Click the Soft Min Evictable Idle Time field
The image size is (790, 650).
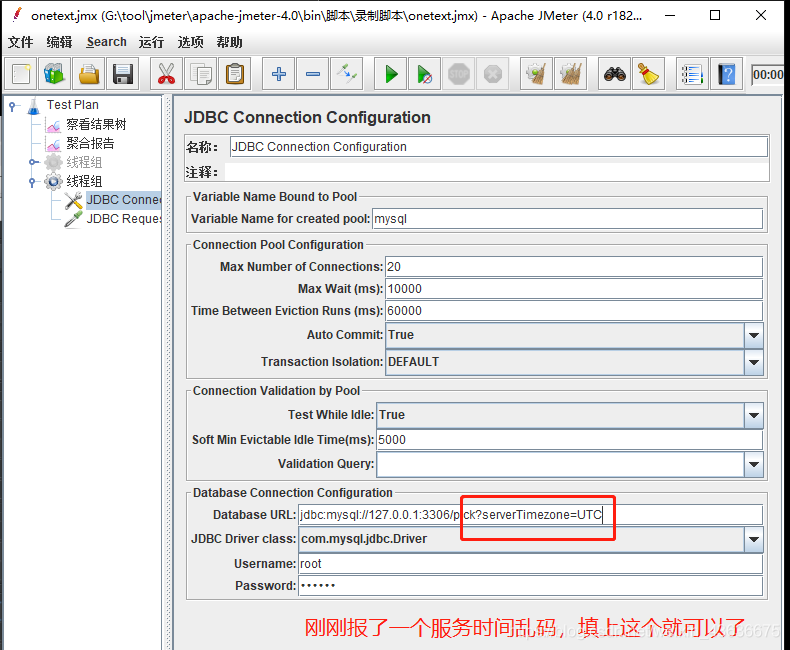click(x=569, y=439)
